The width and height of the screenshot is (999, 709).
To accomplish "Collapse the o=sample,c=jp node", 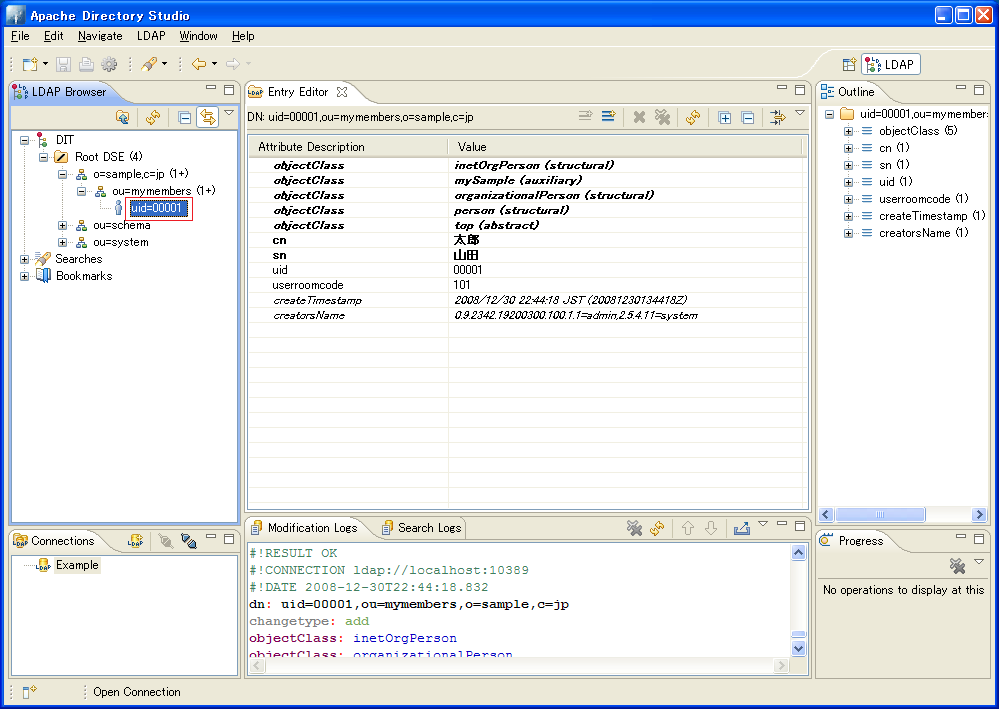I will coord(62,174).
